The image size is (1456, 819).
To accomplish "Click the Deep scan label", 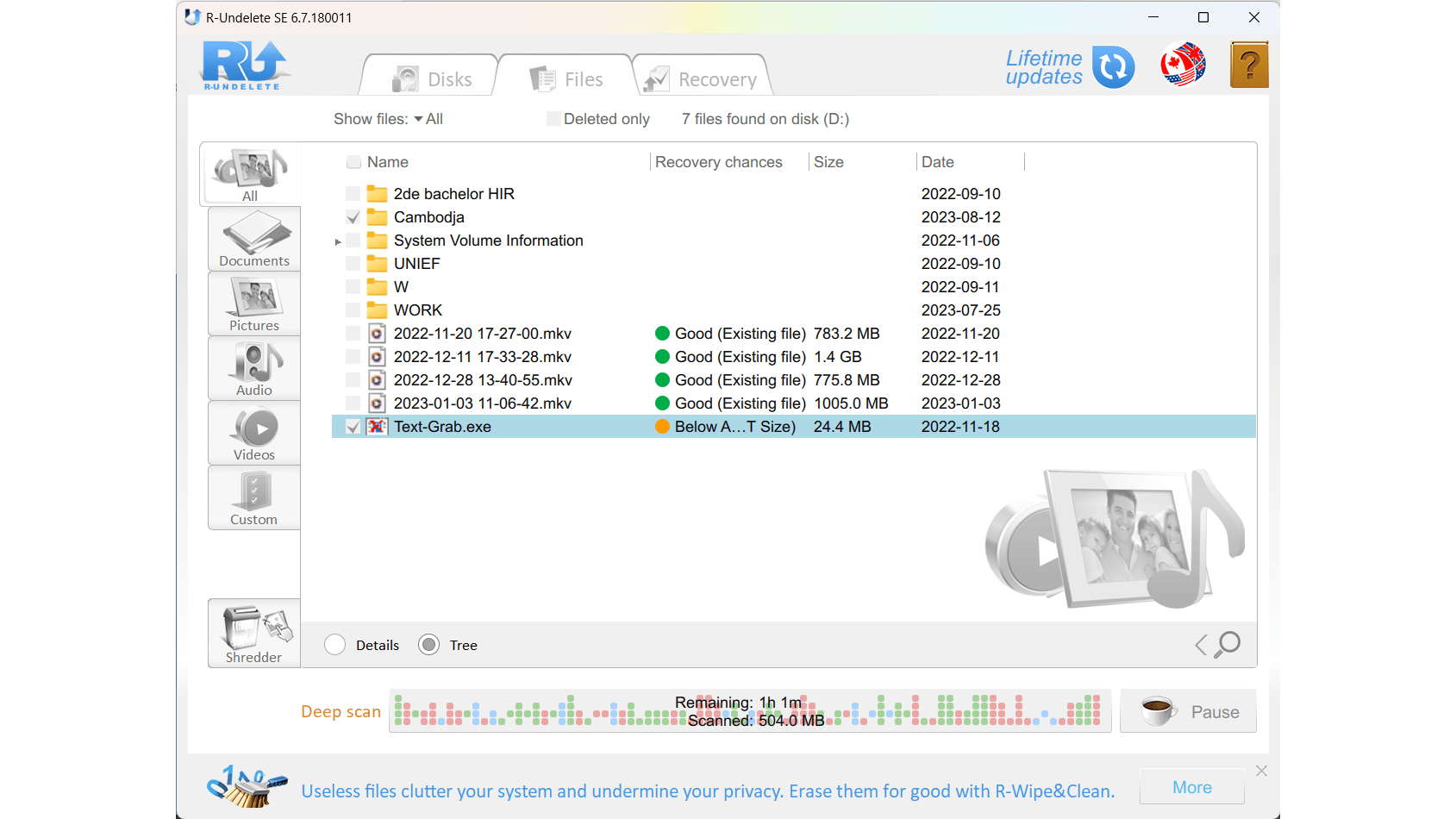I will tap(341, 711).
